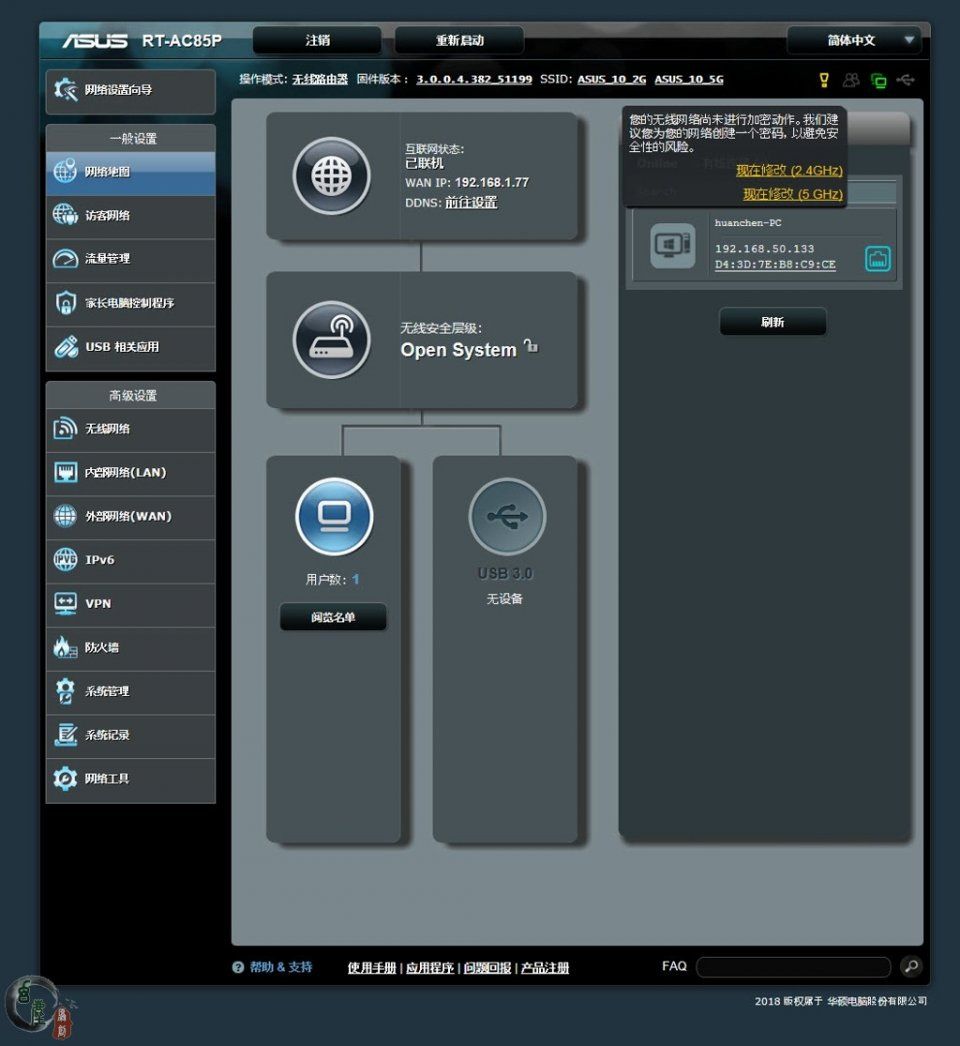Click the notification lightbulb icon in header
960x1046 pixels.
point(824,80)
